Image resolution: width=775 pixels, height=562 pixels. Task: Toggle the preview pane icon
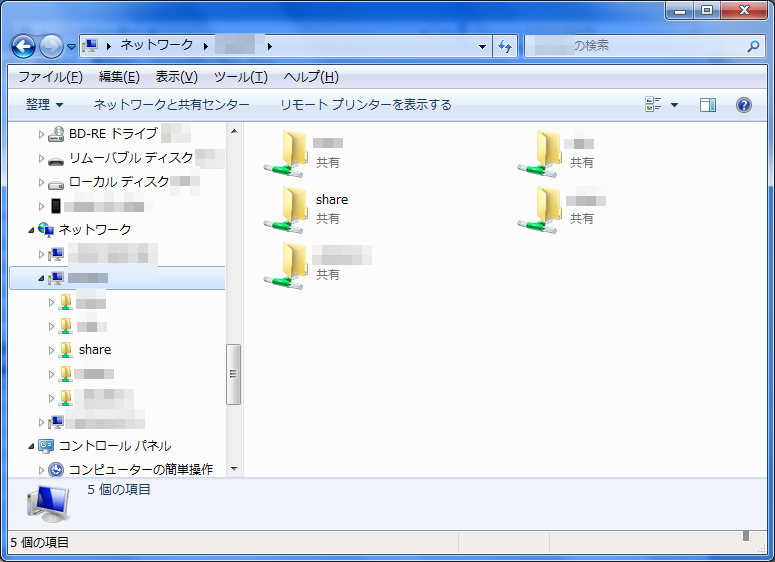point(708,105)
